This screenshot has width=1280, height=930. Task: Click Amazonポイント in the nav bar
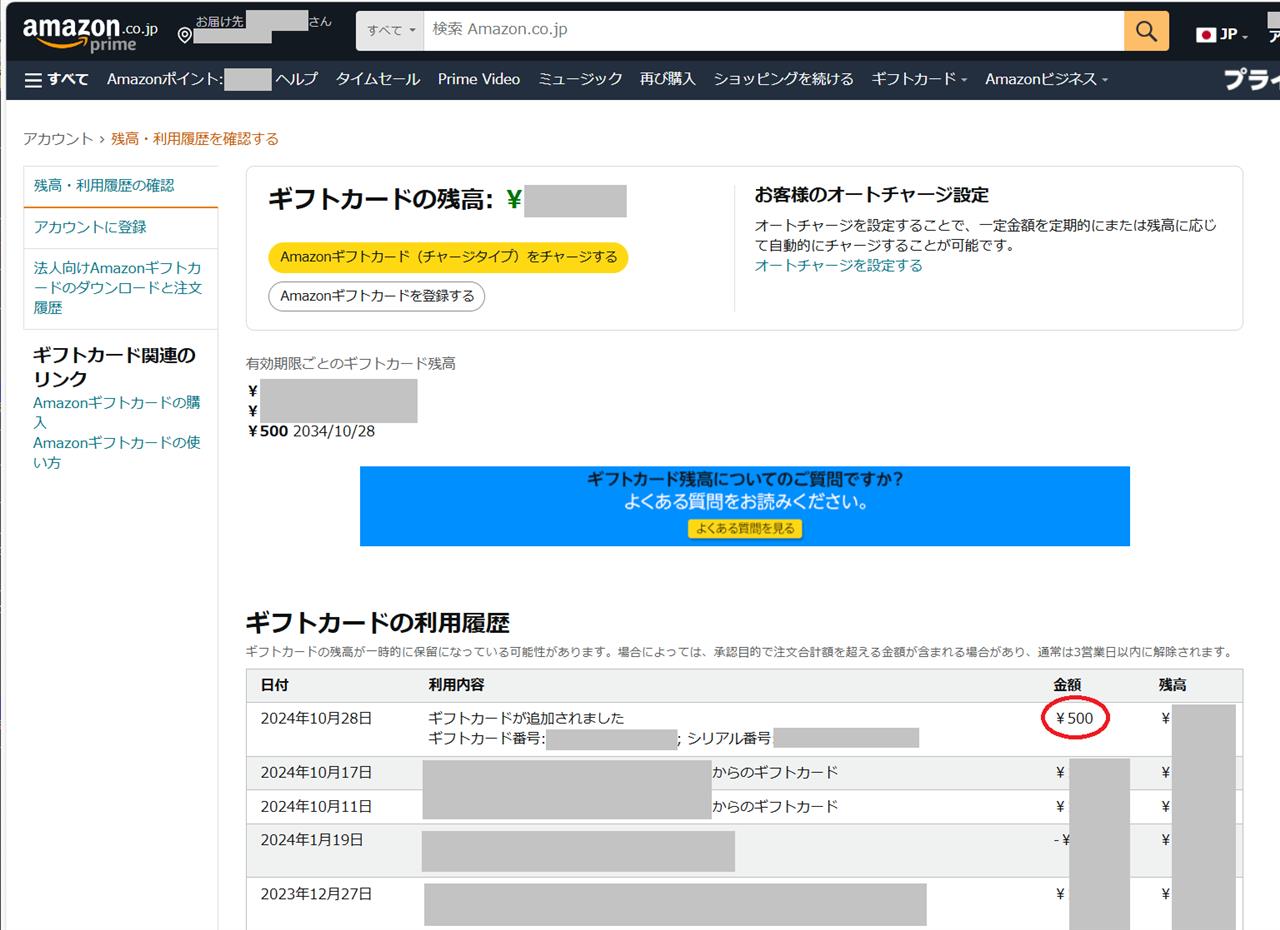(x=165, y=79)
